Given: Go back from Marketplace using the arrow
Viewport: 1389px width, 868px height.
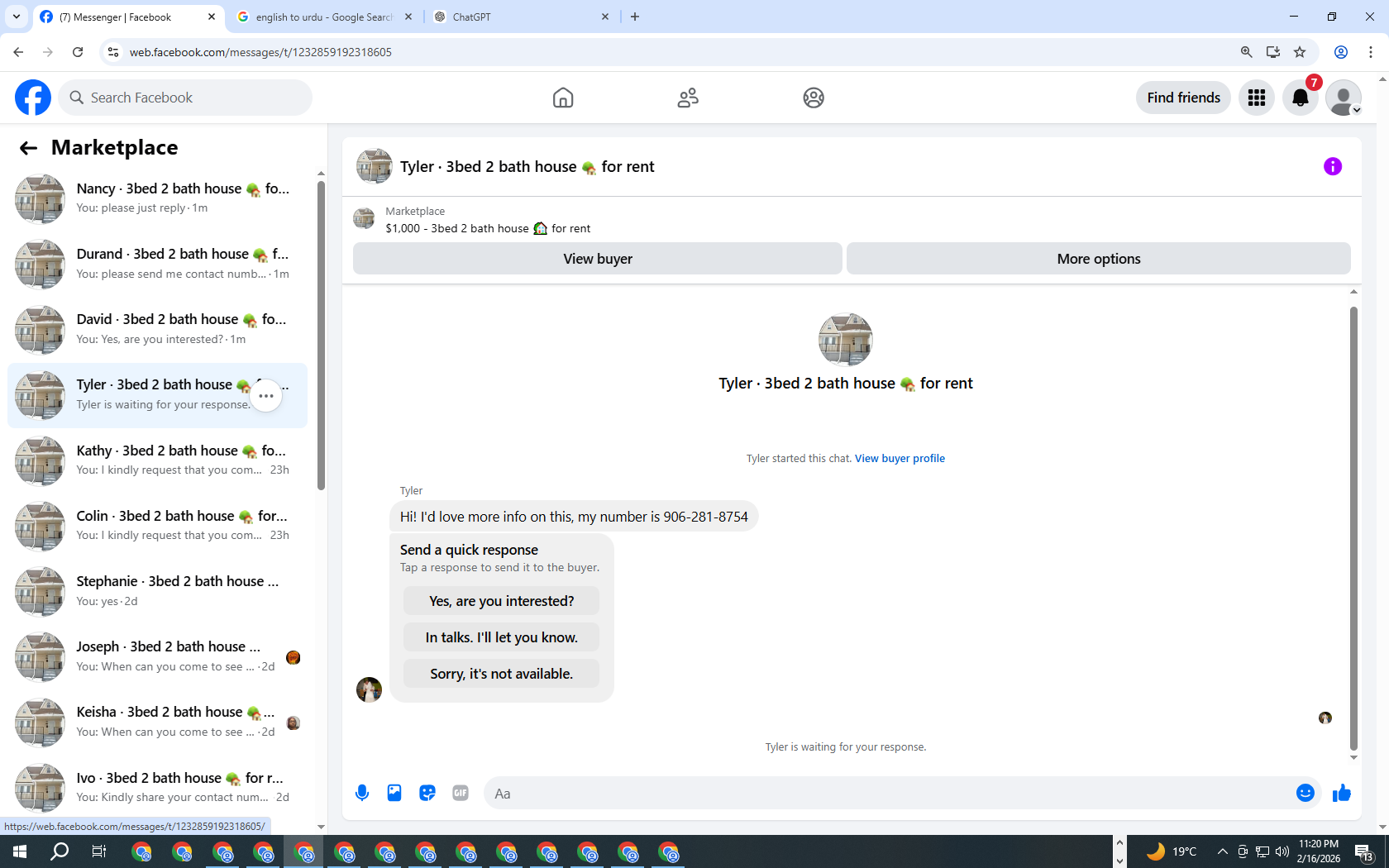Looking at the screenshot, I should click(28, 148).
